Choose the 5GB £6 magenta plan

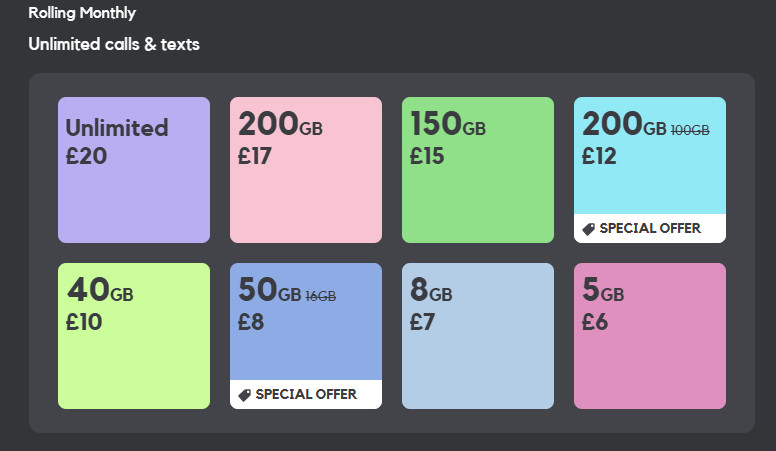(650, 336)
